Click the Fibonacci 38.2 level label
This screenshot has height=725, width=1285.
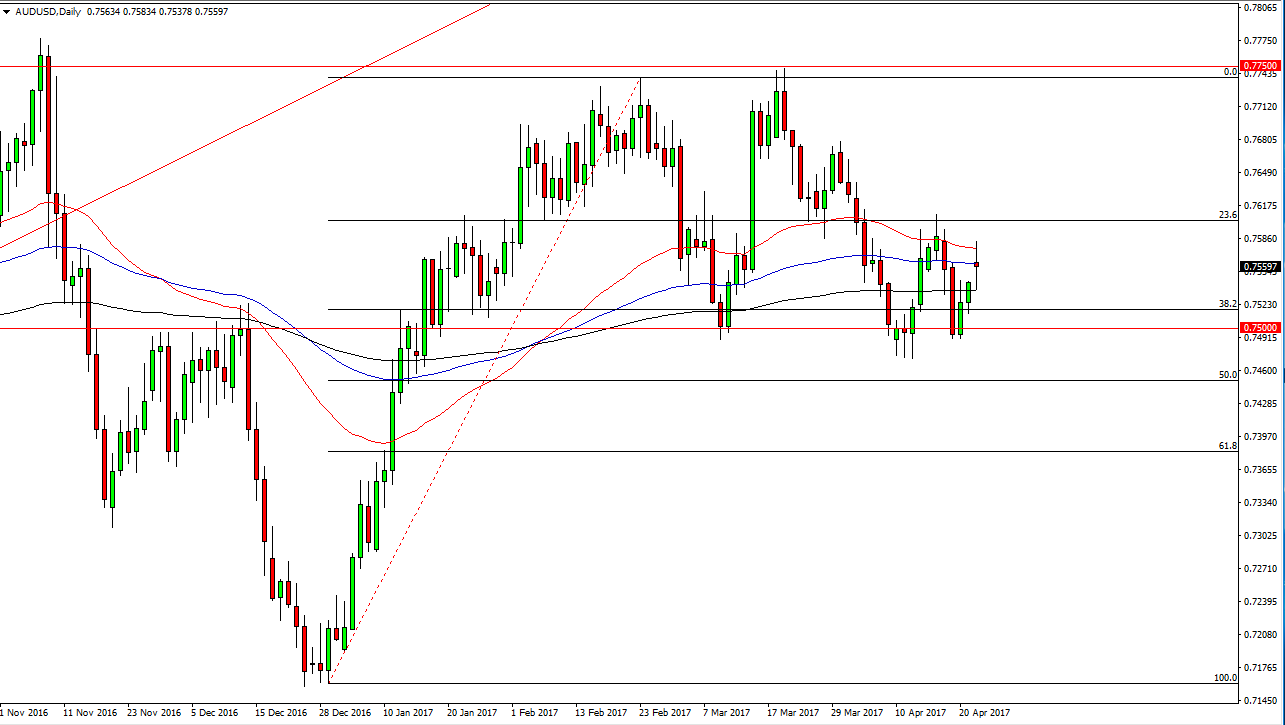point(1229,303)
